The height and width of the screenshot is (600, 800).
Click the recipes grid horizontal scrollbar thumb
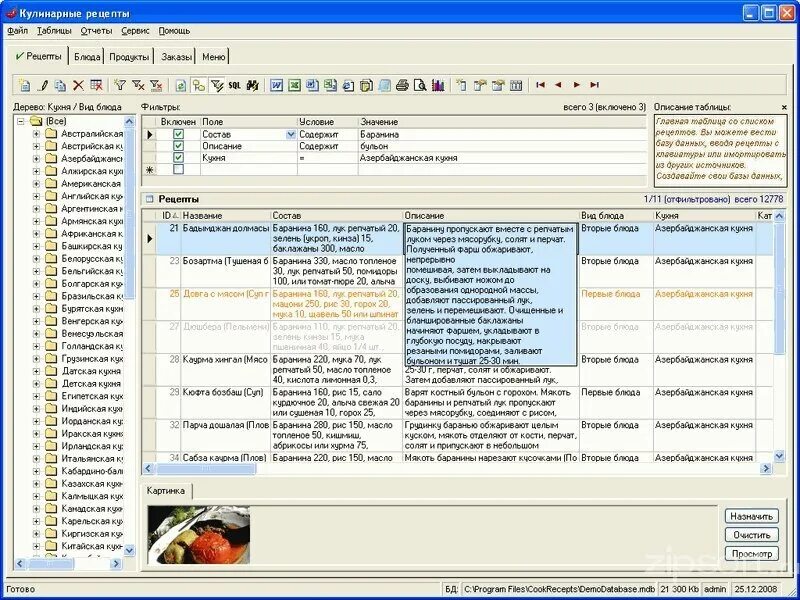click(205, 468)
